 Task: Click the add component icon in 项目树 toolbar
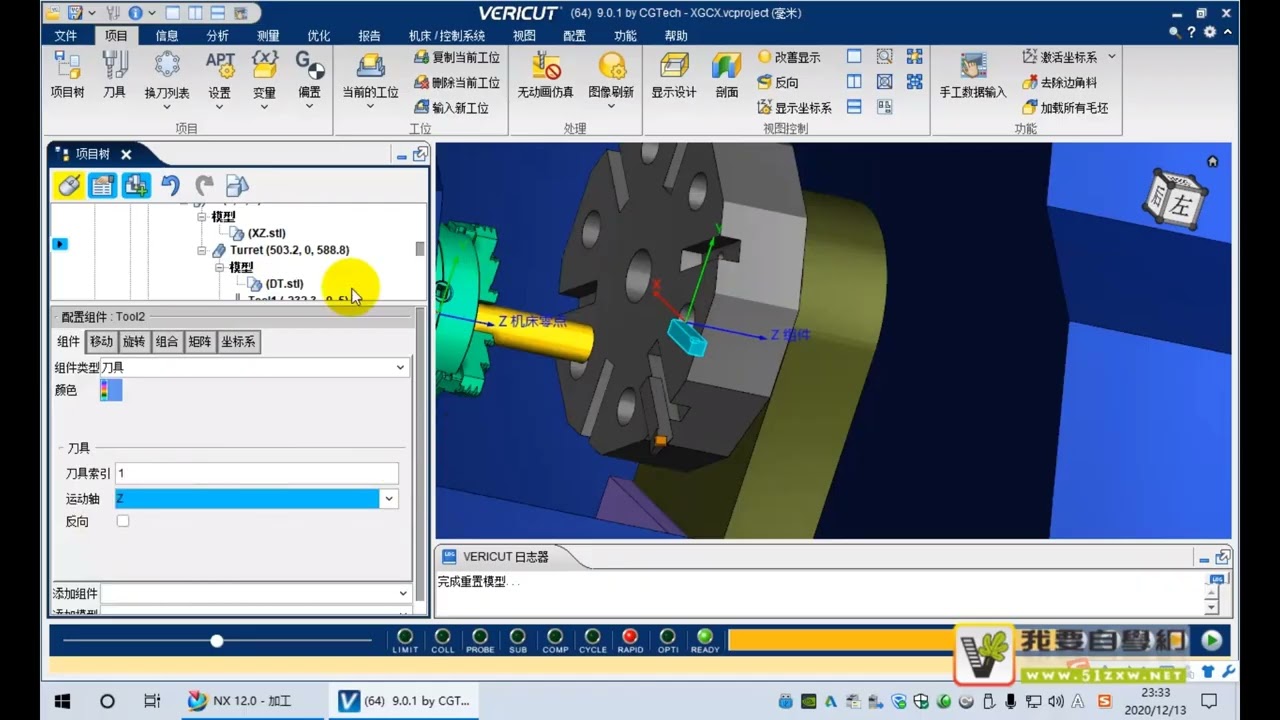(136, 185)
